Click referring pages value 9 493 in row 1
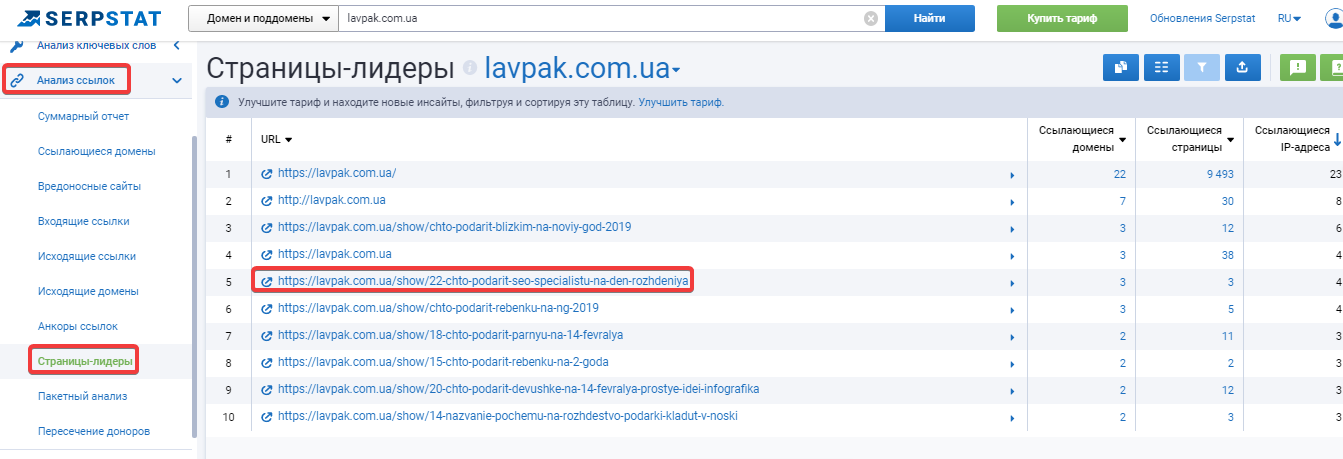Viewport: 1343px width, 459px height. point(1221,175)
